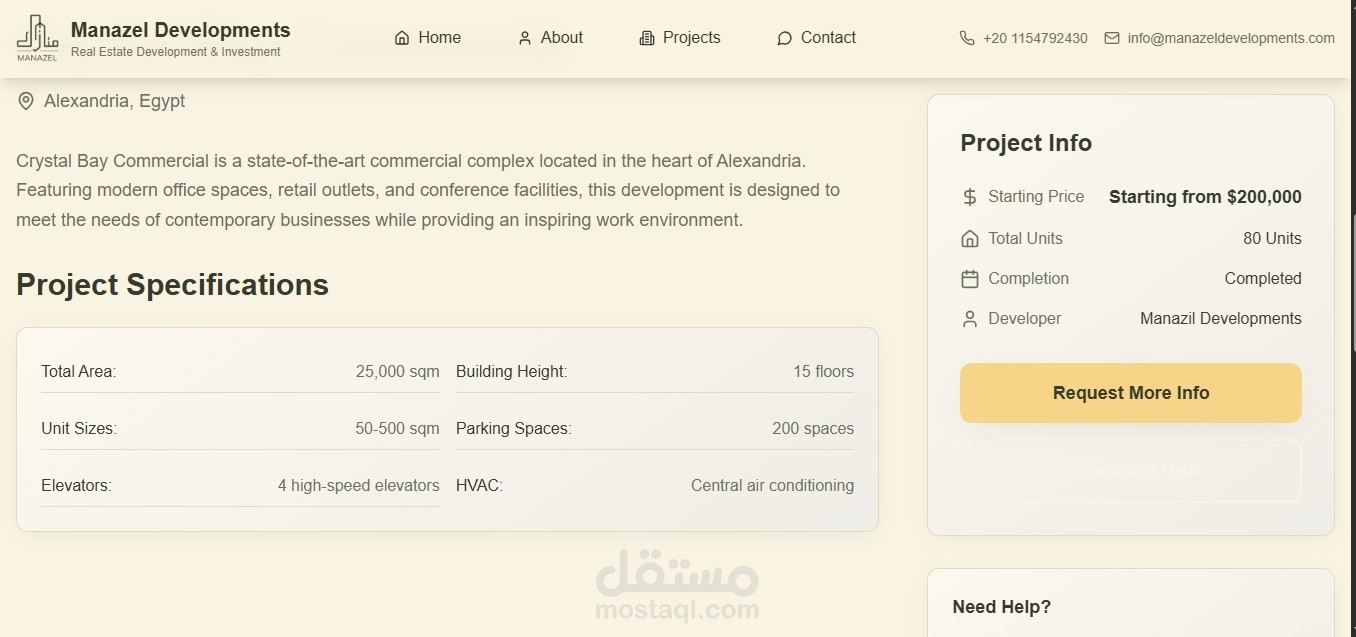Image resolution: width=1356 pixels, height=637 pixels.
Task: Click the calendar icon beside Completion
Action: pyautogui.click(x=969, y=279)
